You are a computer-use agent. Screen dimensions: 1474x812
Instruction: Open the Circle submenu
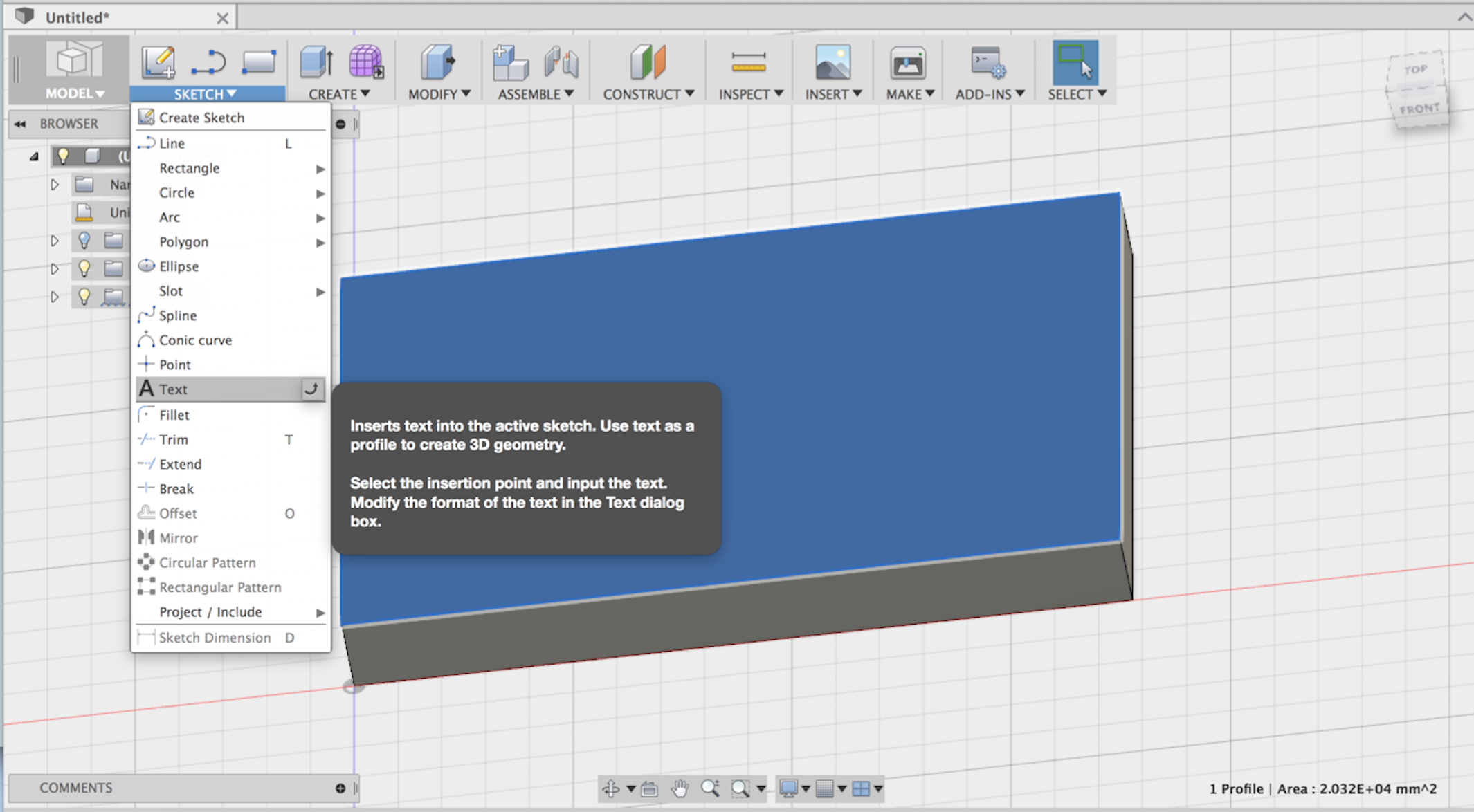pos(230,193)
